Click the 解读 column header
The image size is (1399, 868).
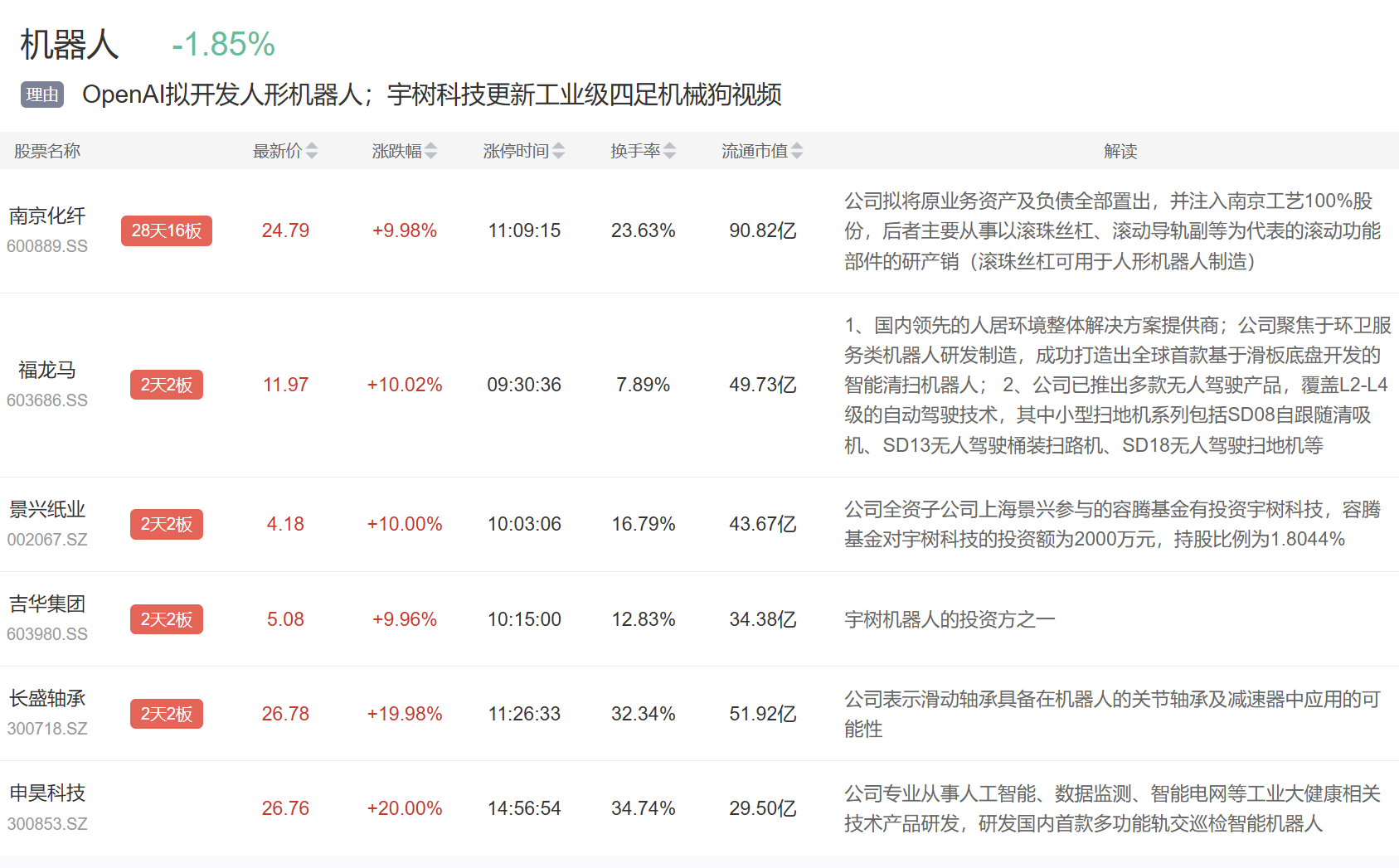[1120, 151]
